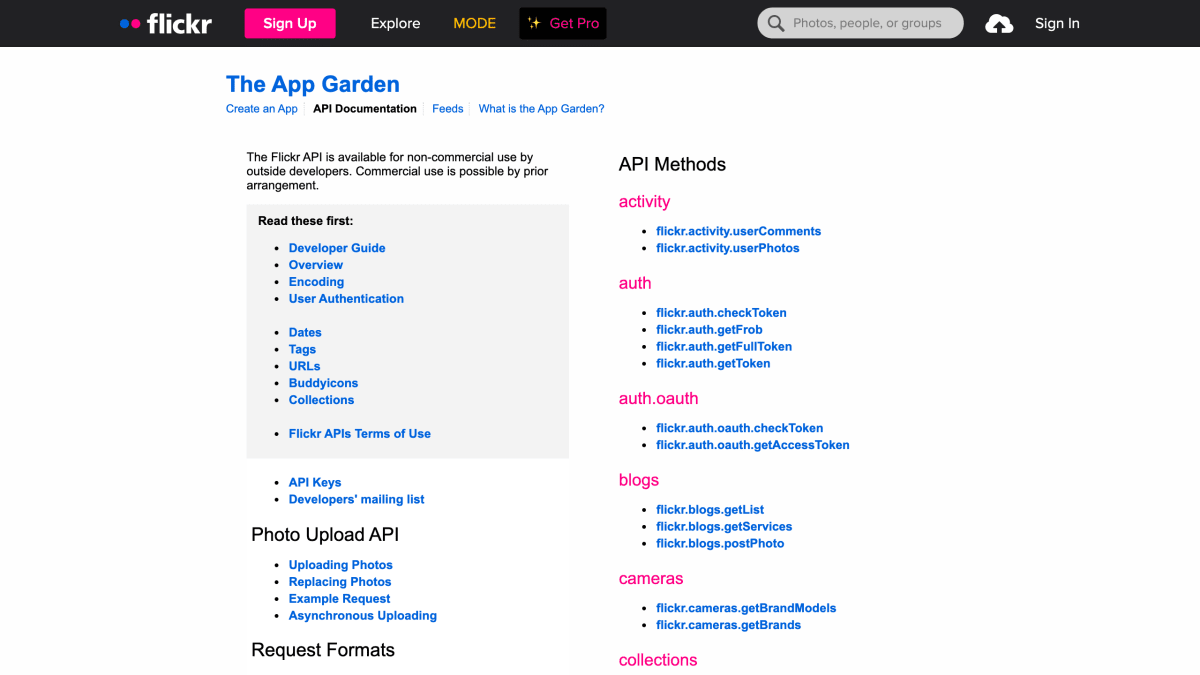Click the pink activity section heading

coord(644,202)
